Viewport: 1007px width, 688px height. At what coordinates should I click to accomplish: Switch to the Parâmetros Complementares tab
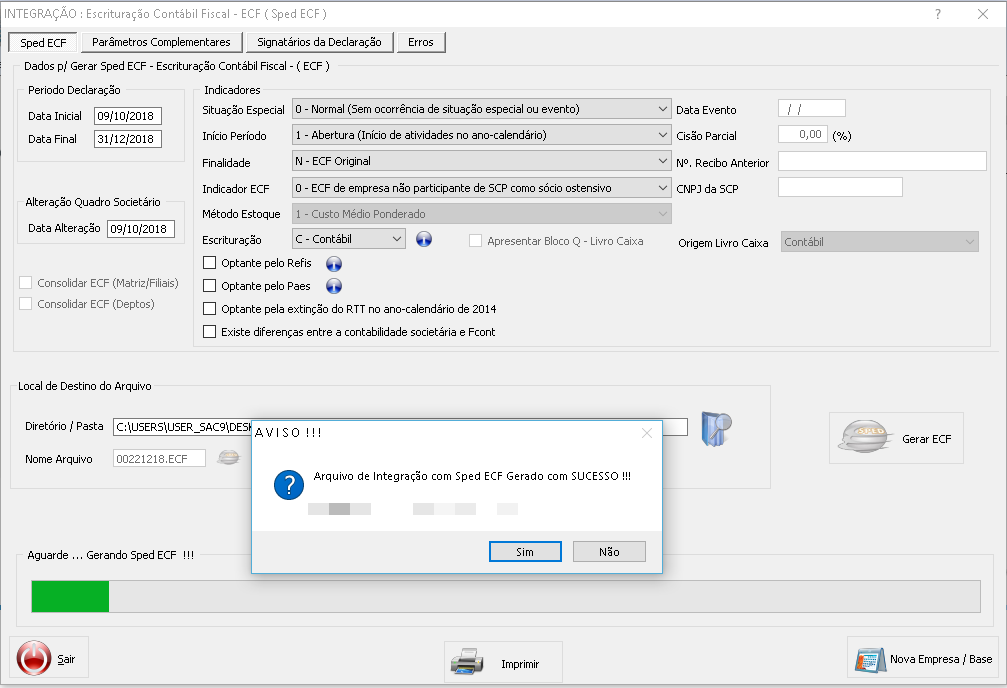click(161, 42)
